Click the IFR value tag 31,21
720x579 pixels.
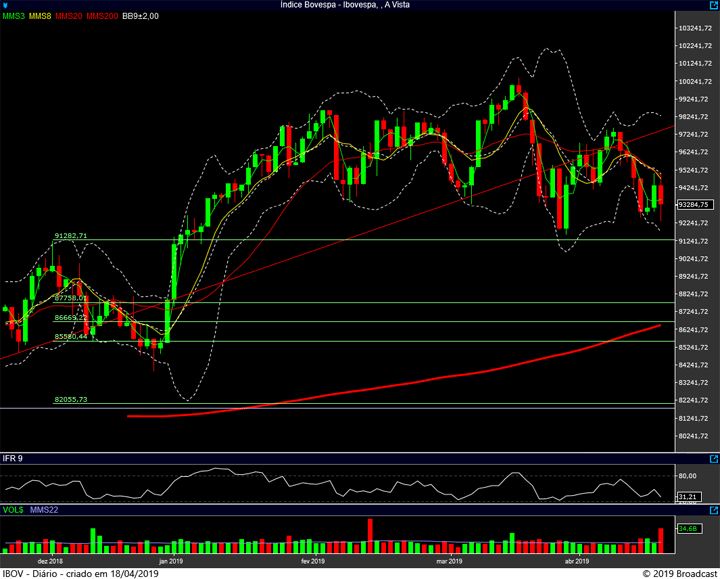687,497
